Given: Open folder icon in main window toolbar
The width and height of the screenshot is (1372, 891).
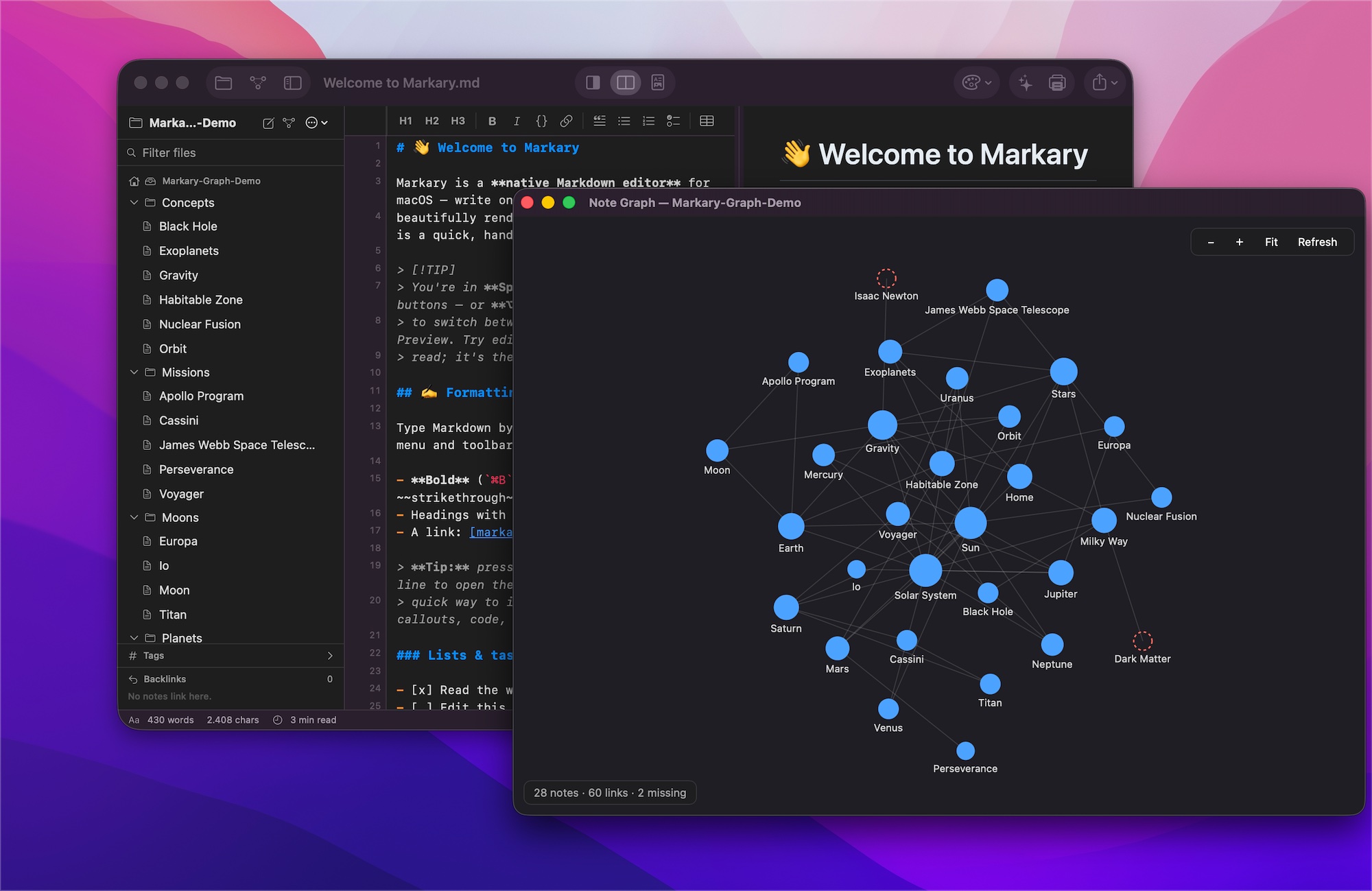Looking at the screenshot, I should click(223, 83).
